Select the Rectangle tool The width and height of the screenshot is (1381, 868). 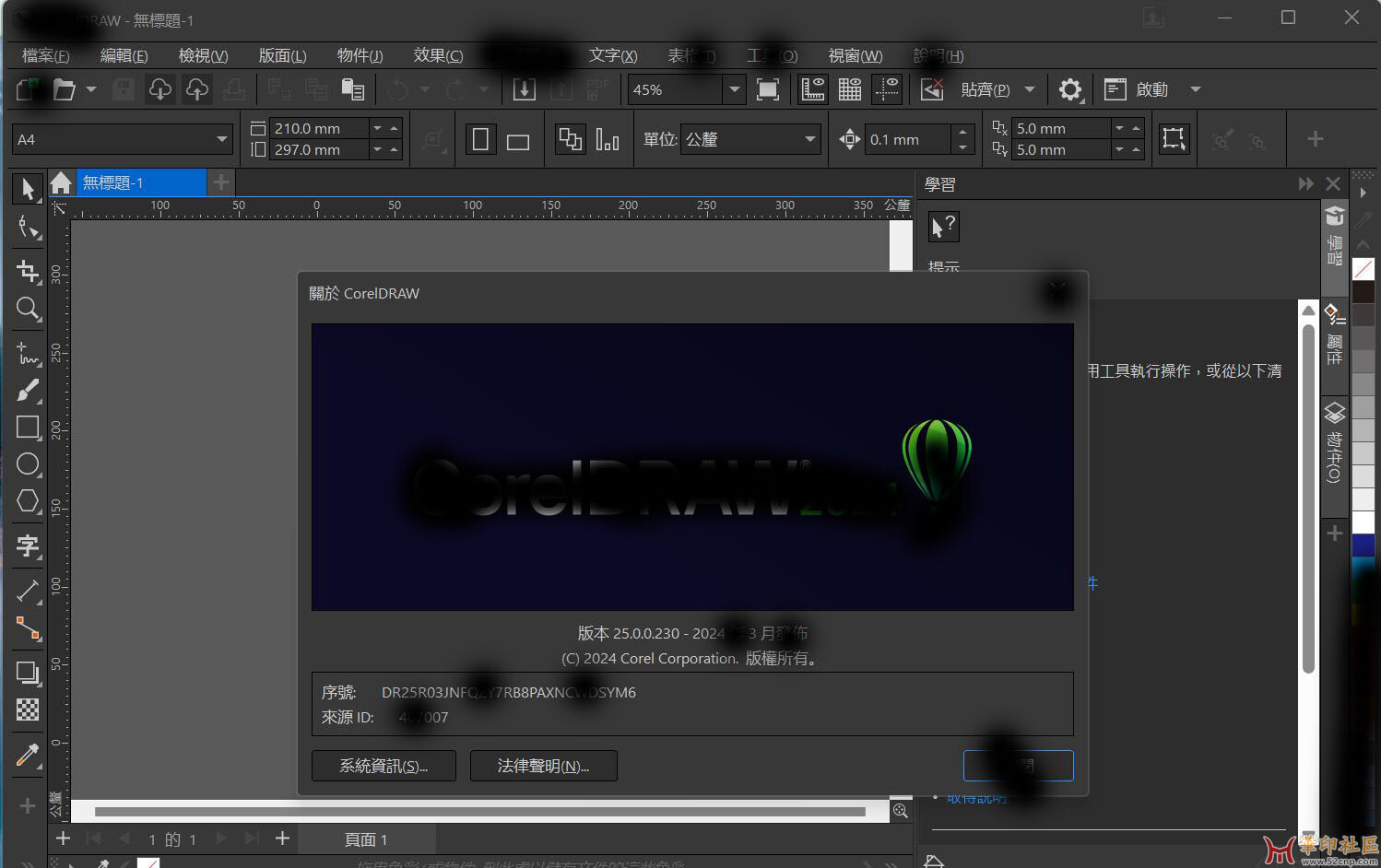coord(28,427)
